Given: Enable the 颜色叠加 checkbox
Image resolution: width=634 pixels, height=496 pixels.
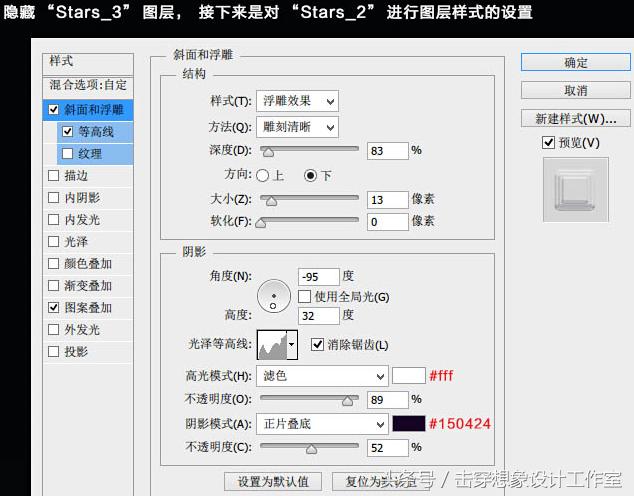Looking at the screenshot, I should pos(53,264).
